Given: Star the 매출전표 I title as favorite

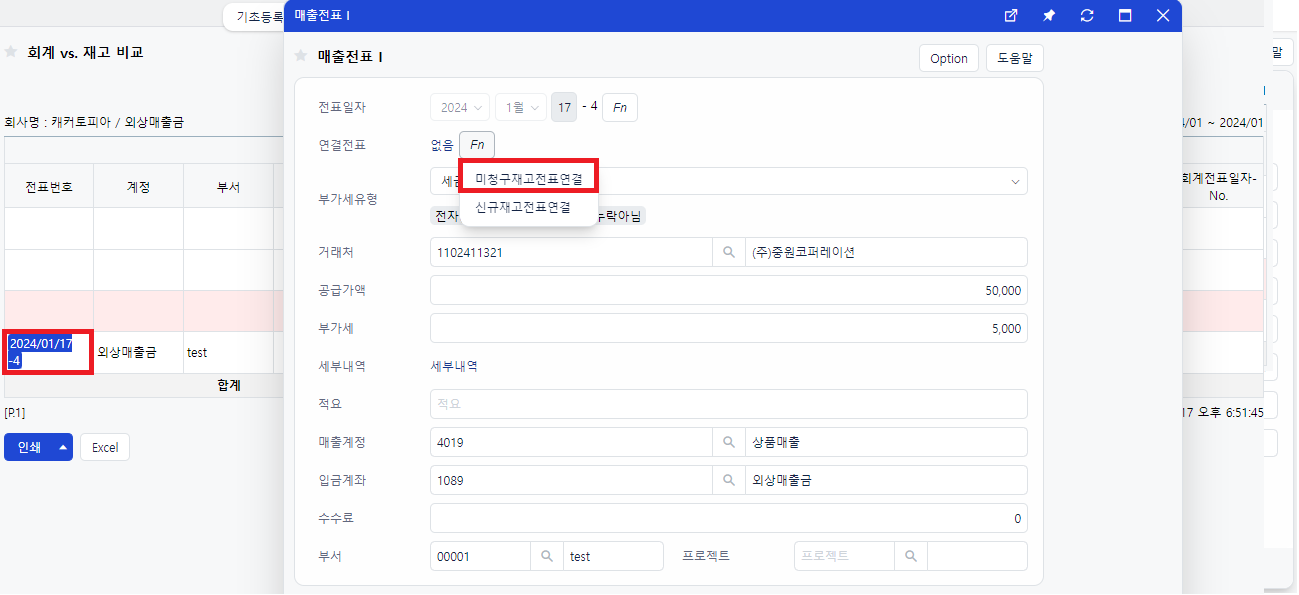Looking at the screenshot, I should click(x=301, y=57).
